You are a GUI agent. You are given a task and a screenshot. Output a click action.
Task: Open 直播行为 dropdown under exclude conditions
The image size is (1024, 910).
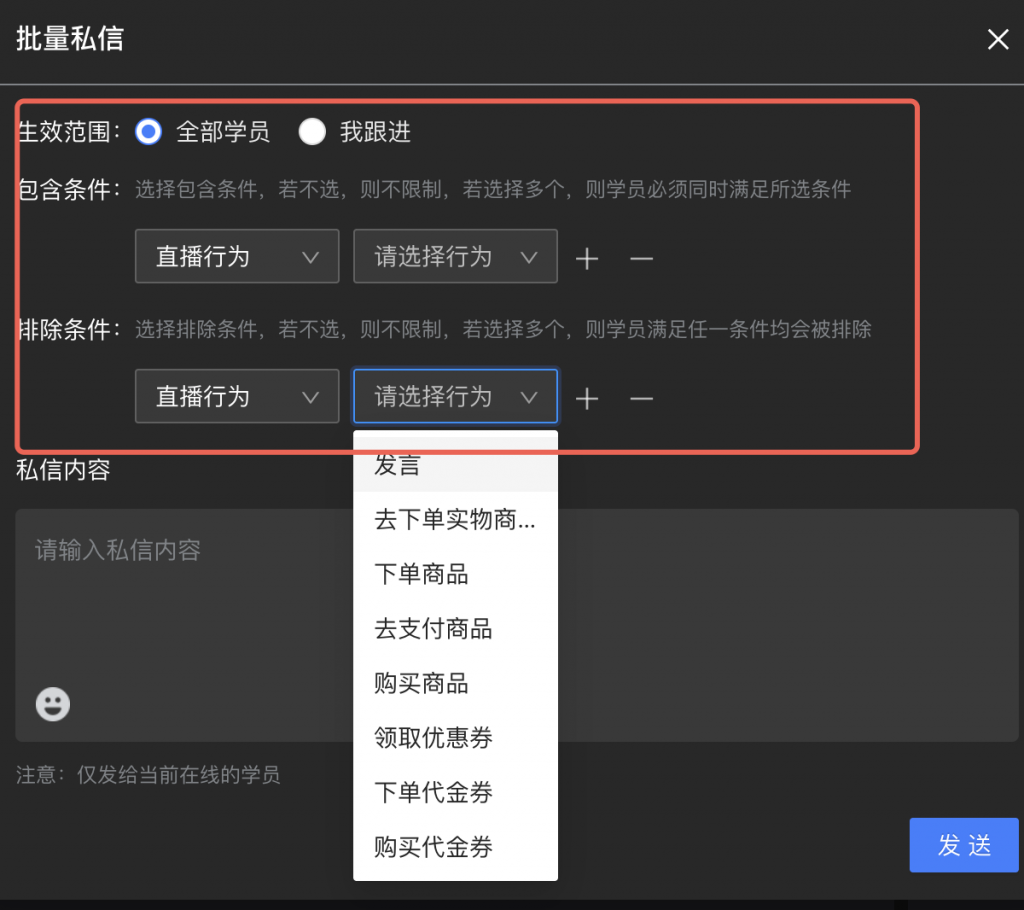pos(236,397)
